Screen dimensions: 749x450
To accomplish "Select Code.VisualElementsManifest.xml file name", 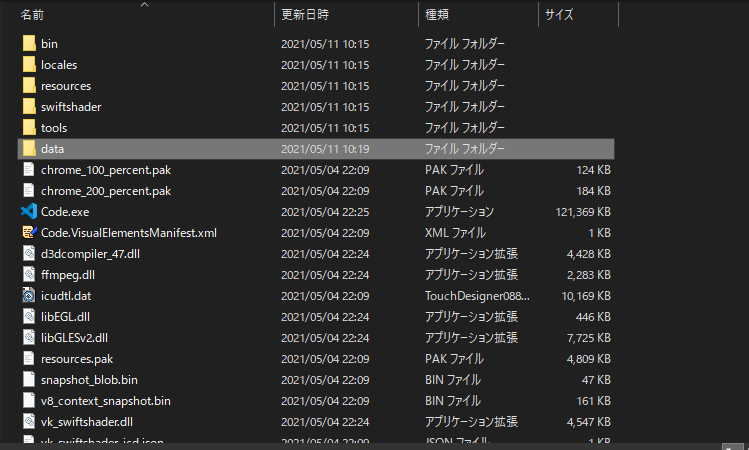I will pos(128,233).
